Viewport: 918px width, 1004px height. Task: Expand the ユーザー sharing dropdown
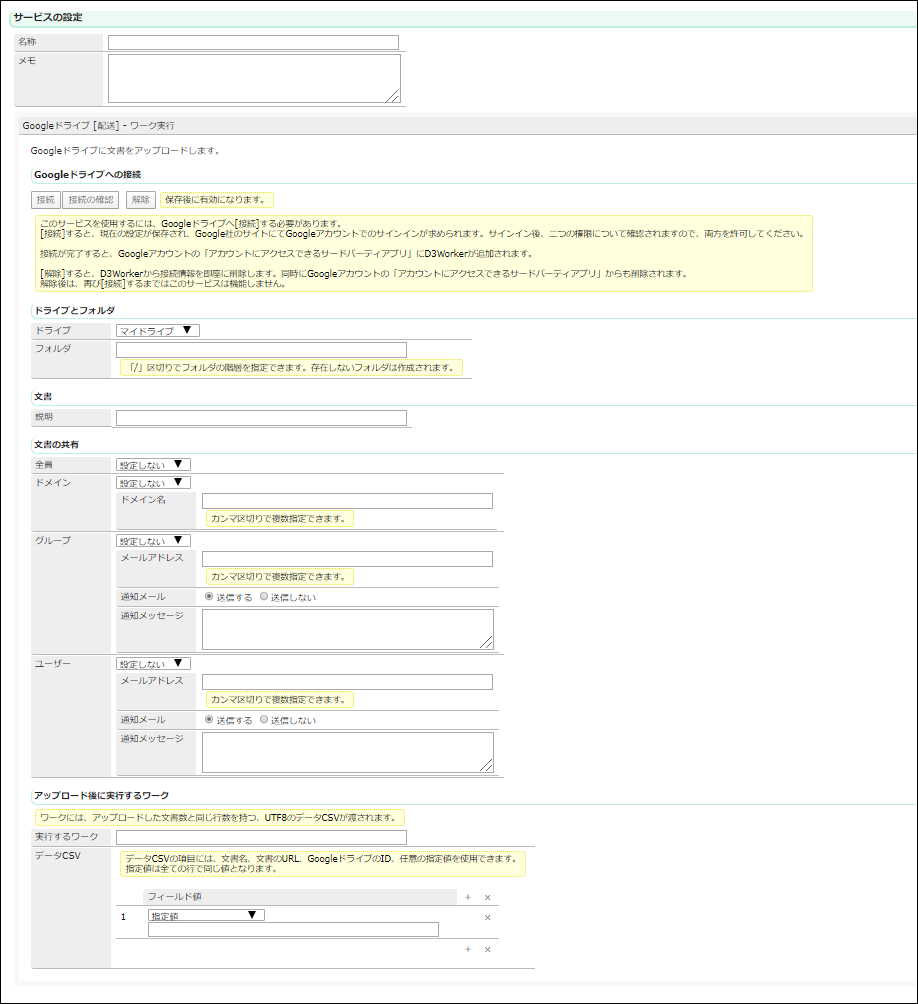click(x=153, y=663)
